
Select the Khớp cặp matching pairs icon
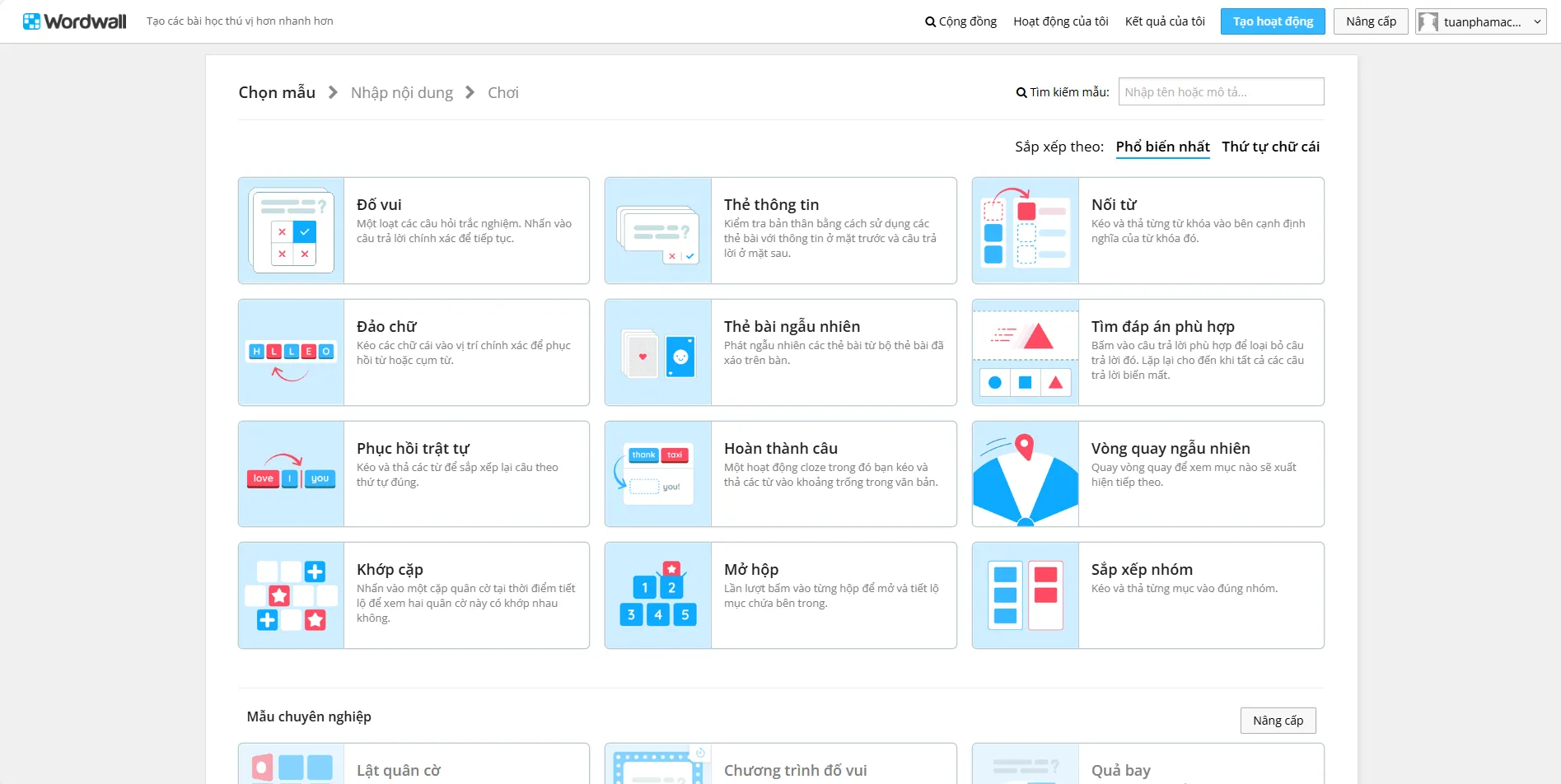pos(291,595)
